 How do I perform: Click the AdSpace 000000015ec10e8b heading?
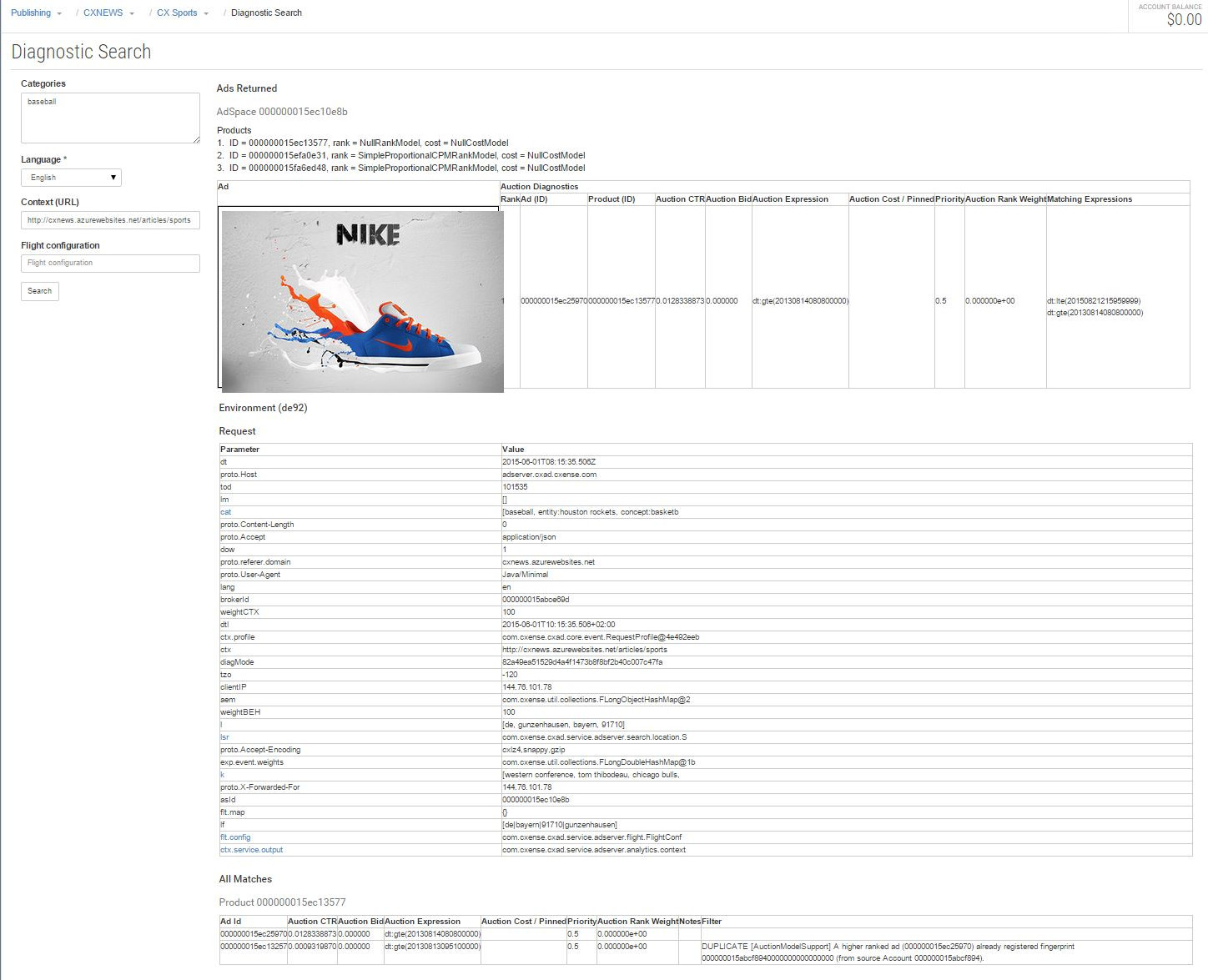click(x=282, y=112)
